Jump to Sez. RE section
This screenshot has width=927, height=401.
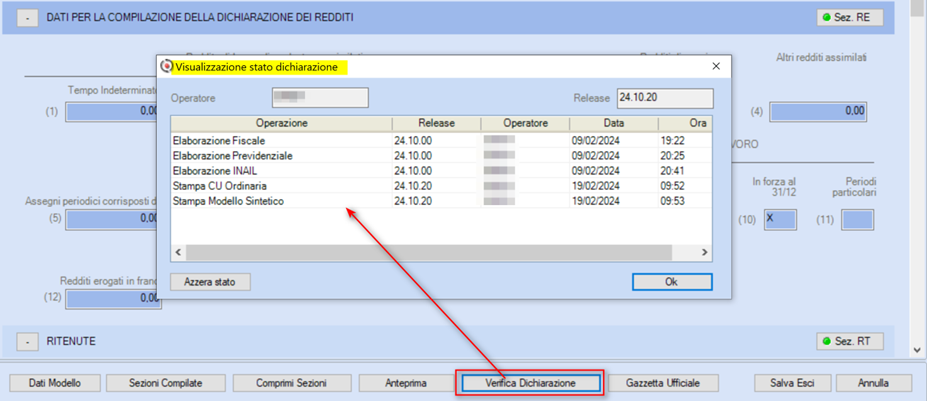pyautogui.click(x=850, y=18)
